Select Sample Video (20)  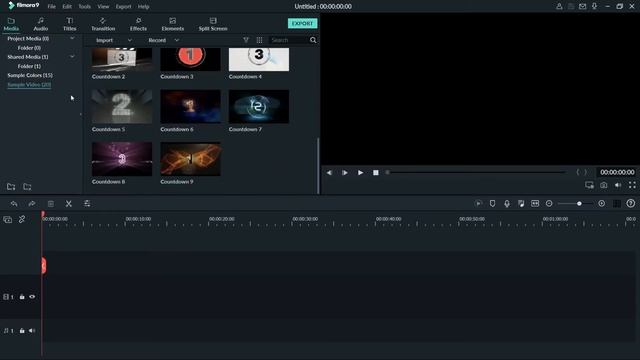pos(29,85)
